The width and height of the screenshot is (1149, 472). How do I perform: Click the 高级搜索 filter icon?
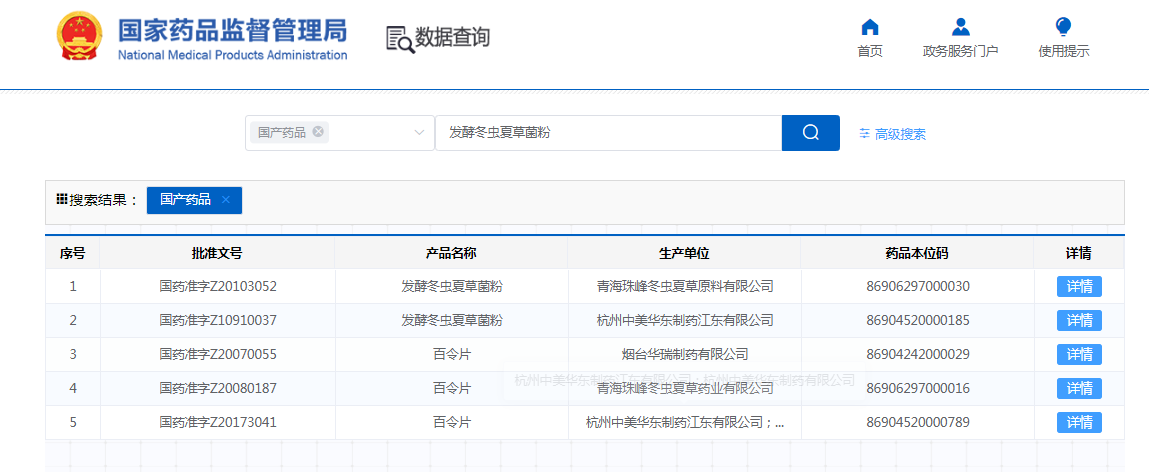(865, 134)
